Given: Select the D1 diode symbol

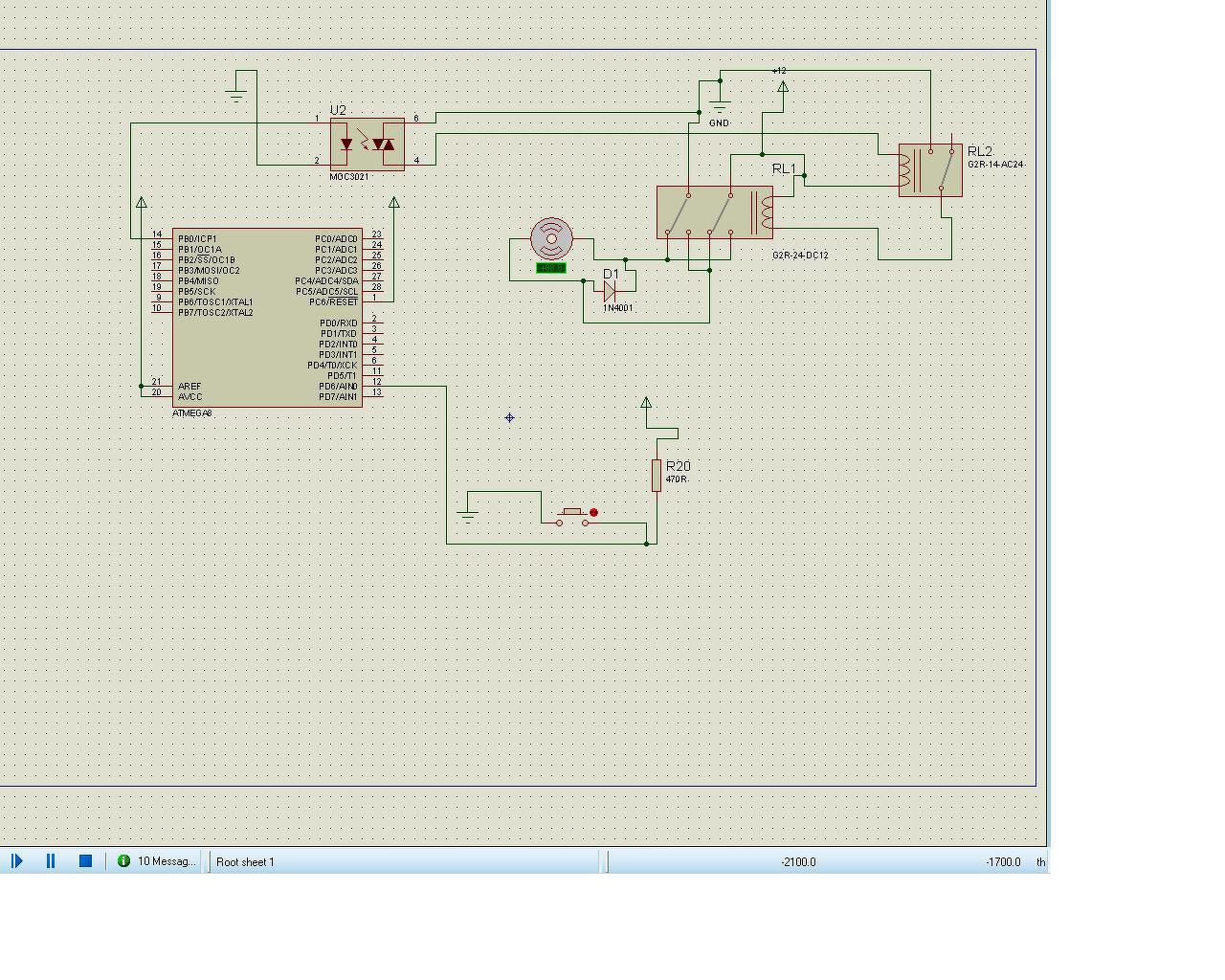Looking at the screenshot, I should (609, 292).
